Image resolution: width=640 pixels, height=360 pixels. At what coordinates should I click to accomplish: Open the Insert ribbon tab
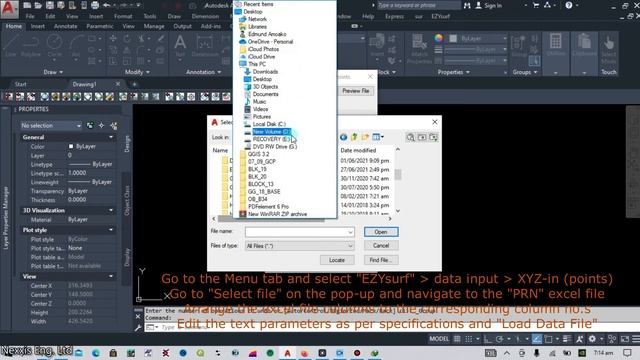point(38,26)
